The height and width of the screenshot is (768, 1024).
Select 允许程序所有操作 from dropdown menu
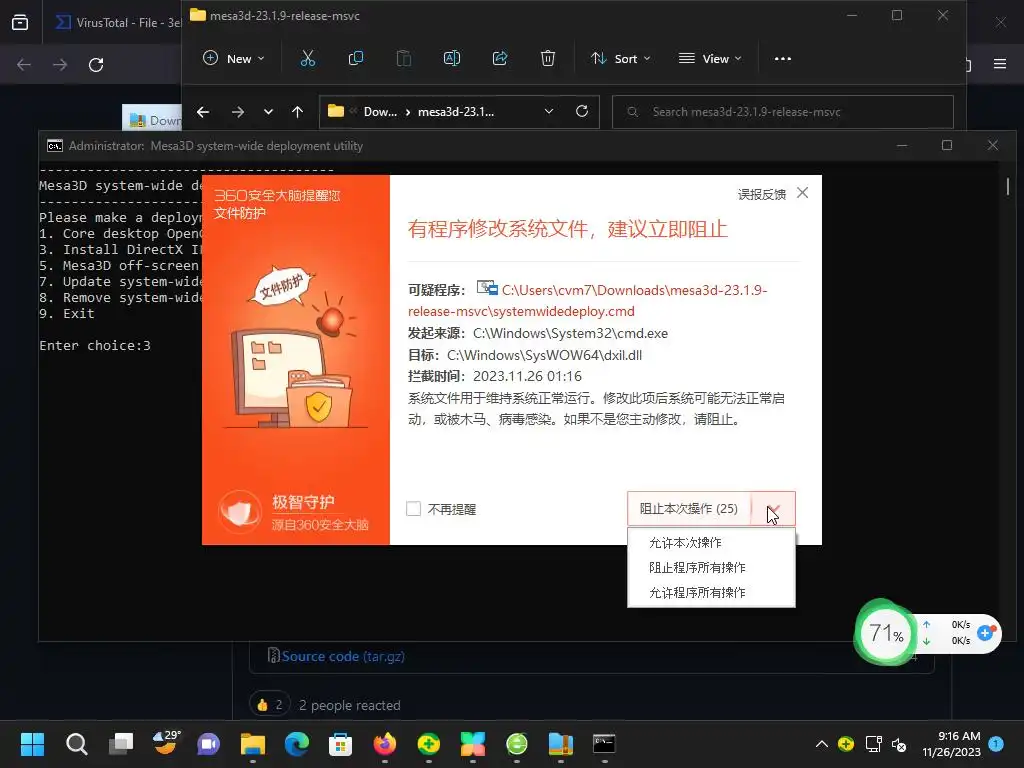tap(697, 592)
